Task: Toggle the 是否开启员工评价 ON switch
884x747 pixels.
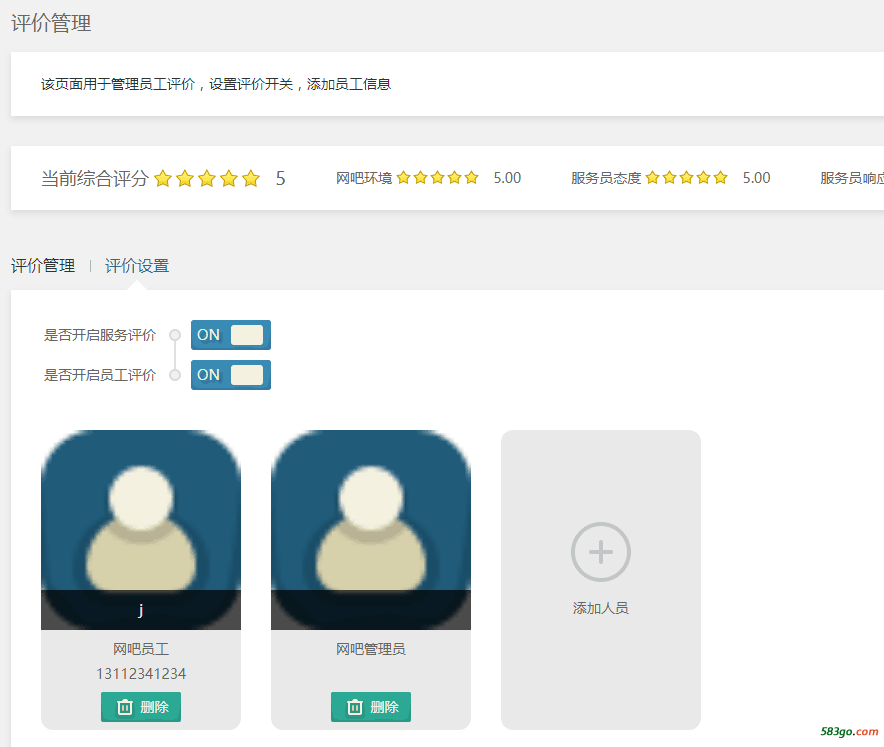Action: click(x=231, y=375)
